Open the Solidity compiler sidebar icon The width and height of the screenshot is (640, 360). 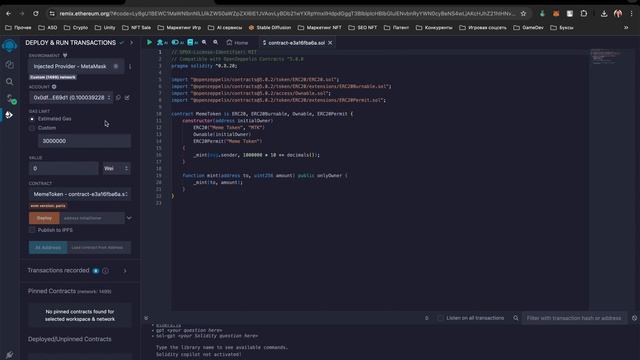pos(10,98)
